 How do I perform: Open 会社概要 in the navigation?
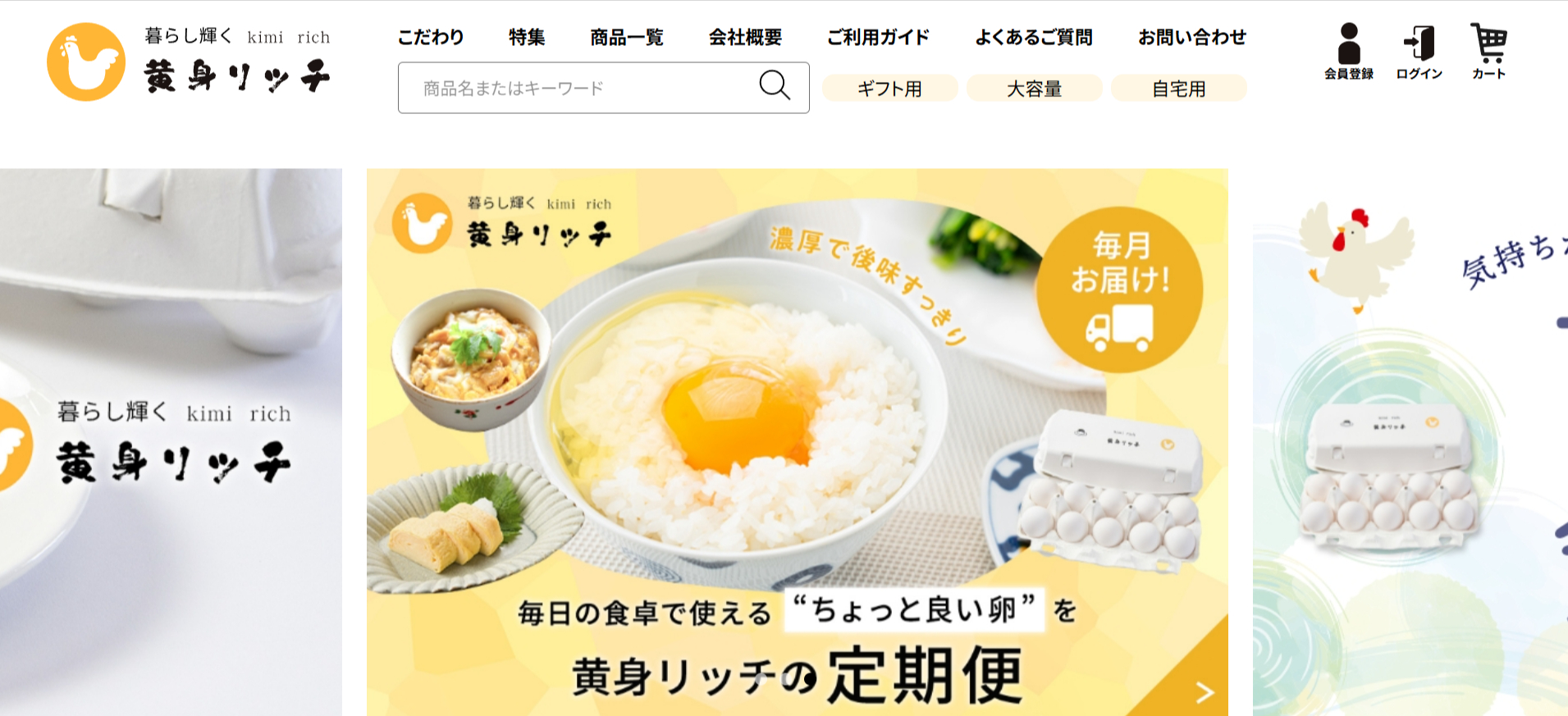745,37
